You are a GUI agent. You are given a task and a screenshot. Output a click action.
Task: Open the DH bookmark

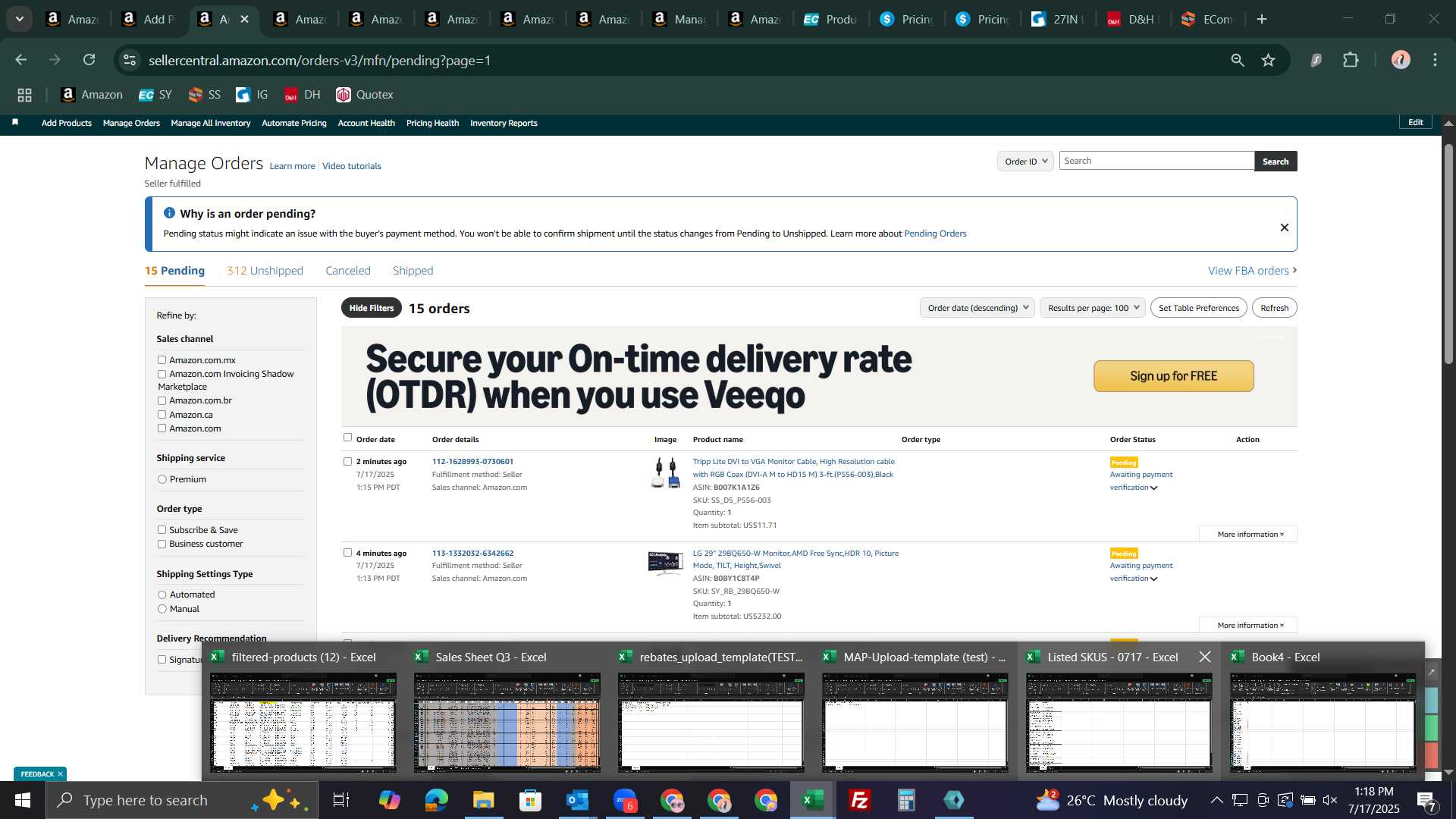pyautogui.click(x=303, y=95)
